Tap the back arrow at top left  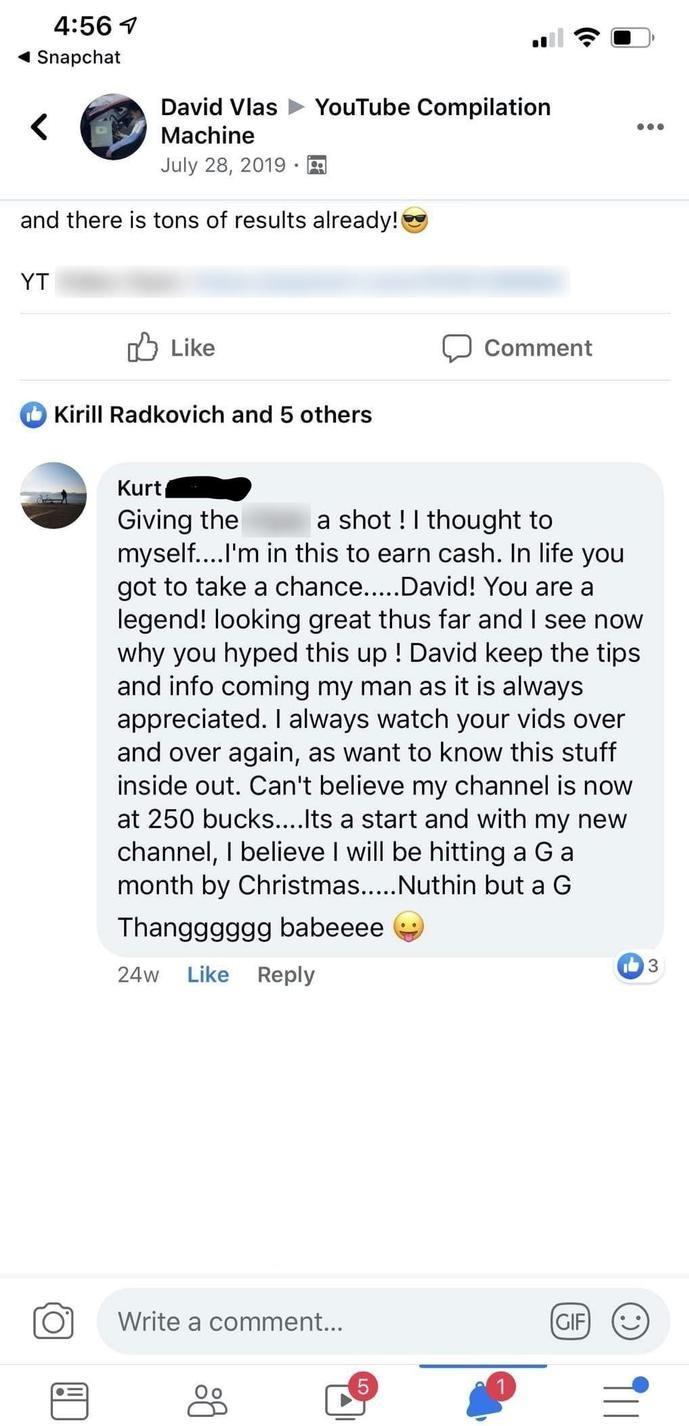tap(39, 127)
